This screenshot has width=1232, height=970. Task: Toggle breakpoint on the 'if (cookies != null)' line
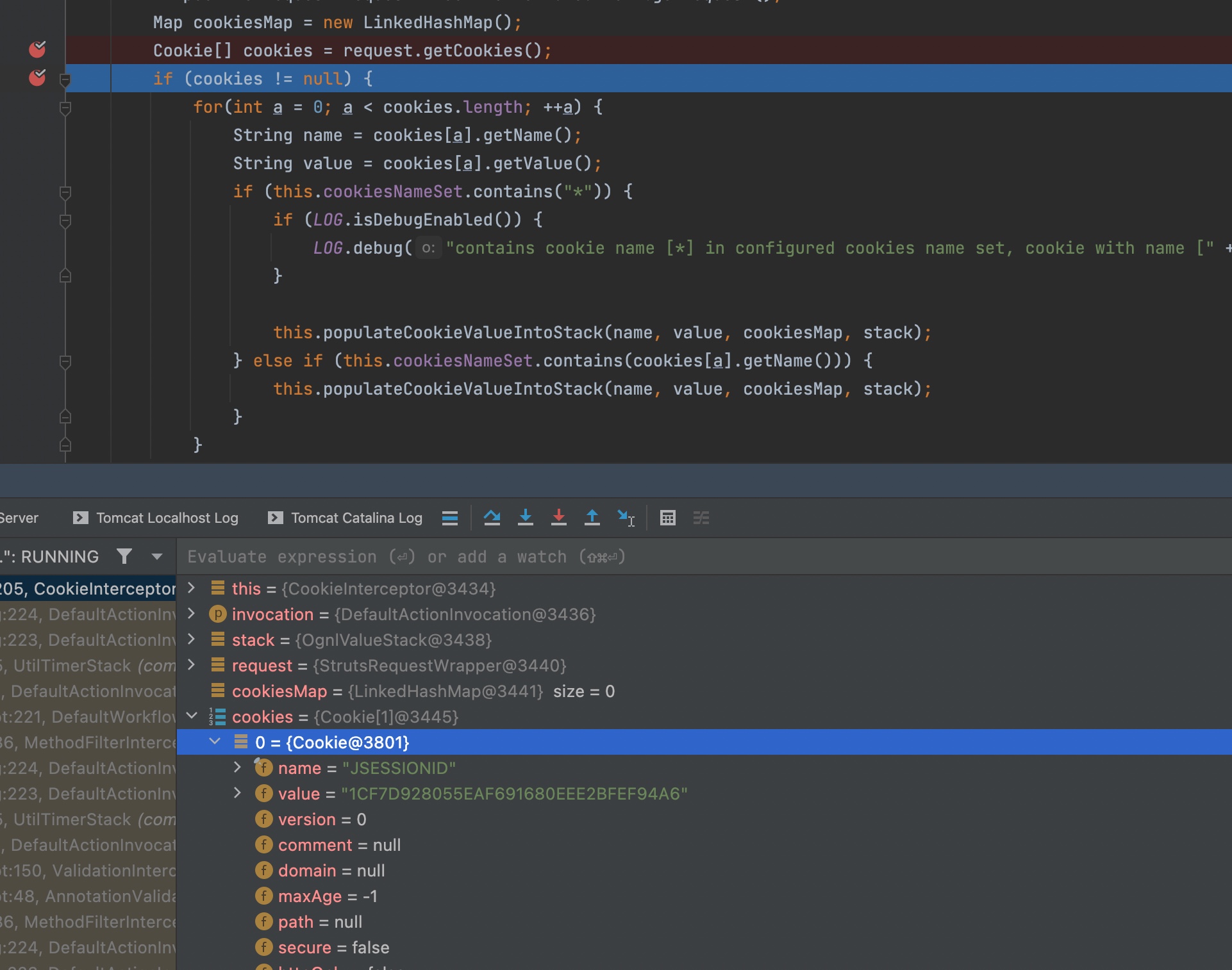[37, 78]
